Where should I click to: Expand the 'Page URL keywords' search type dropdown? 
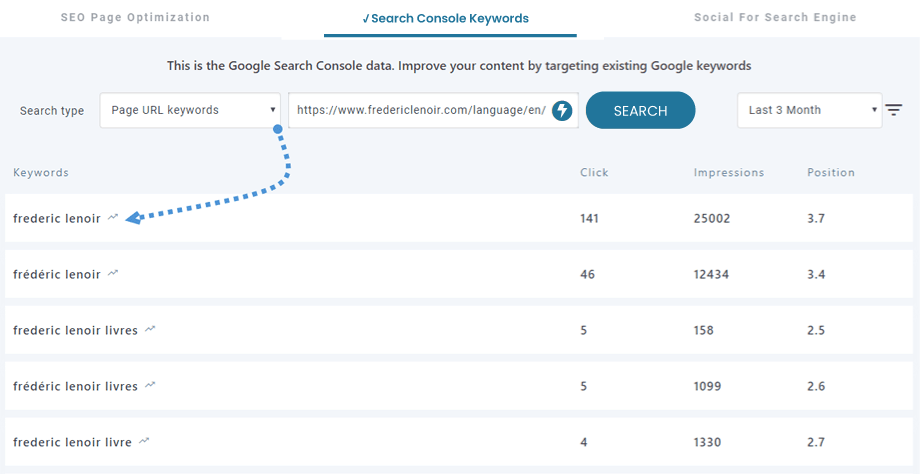190,110
